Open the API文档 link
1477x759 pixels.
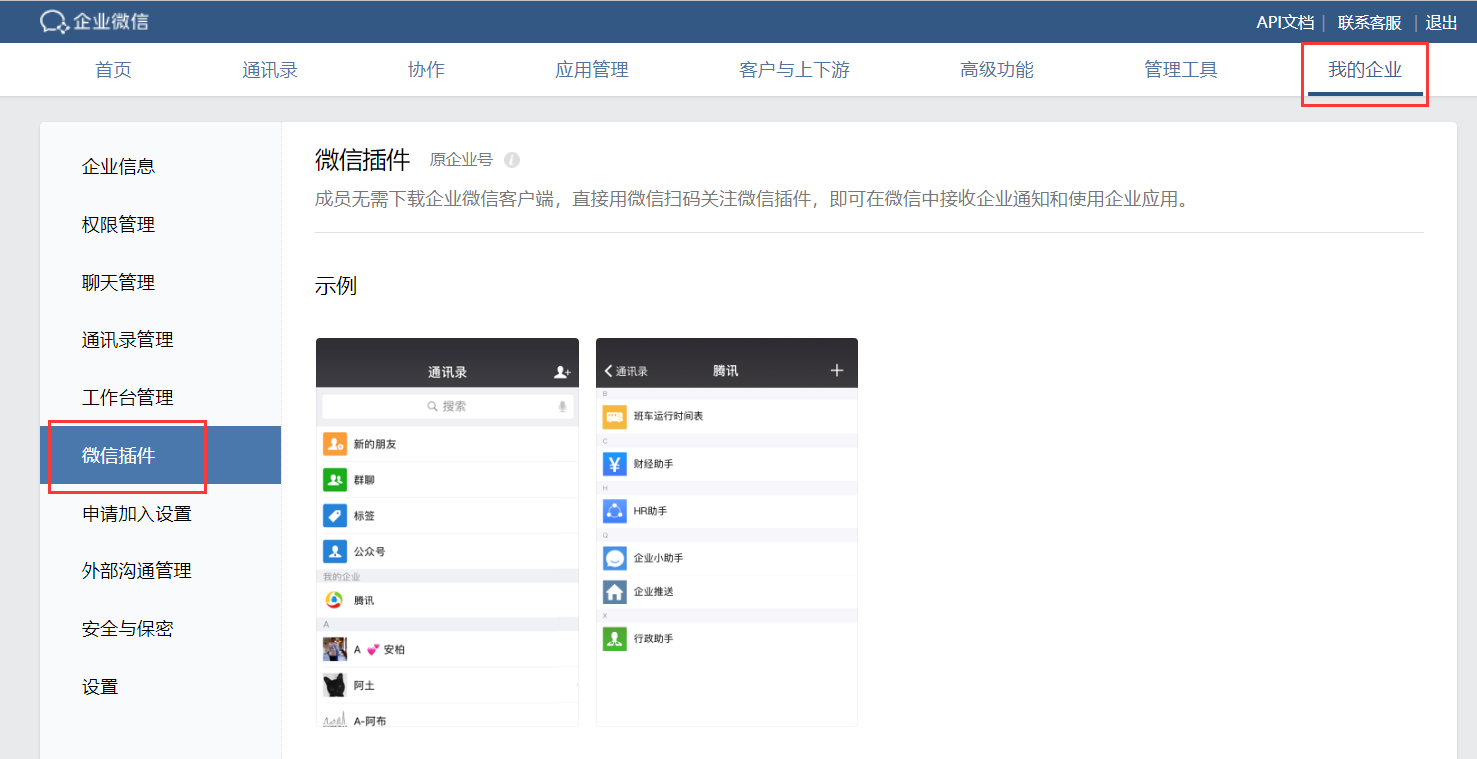[1285, 22]
